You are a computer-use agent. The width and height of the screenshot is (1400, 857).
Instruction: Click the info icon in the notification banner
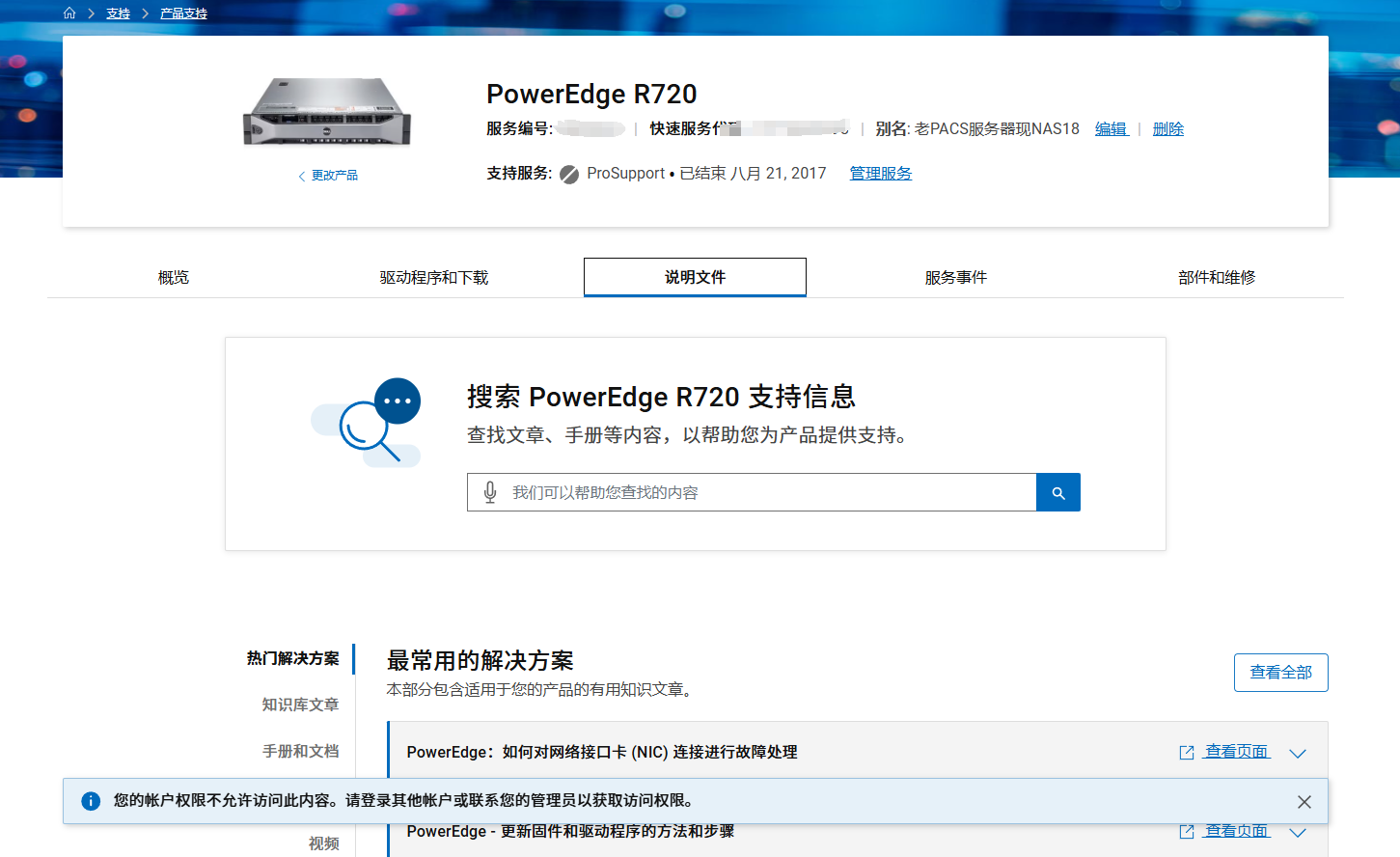[91, 801]
